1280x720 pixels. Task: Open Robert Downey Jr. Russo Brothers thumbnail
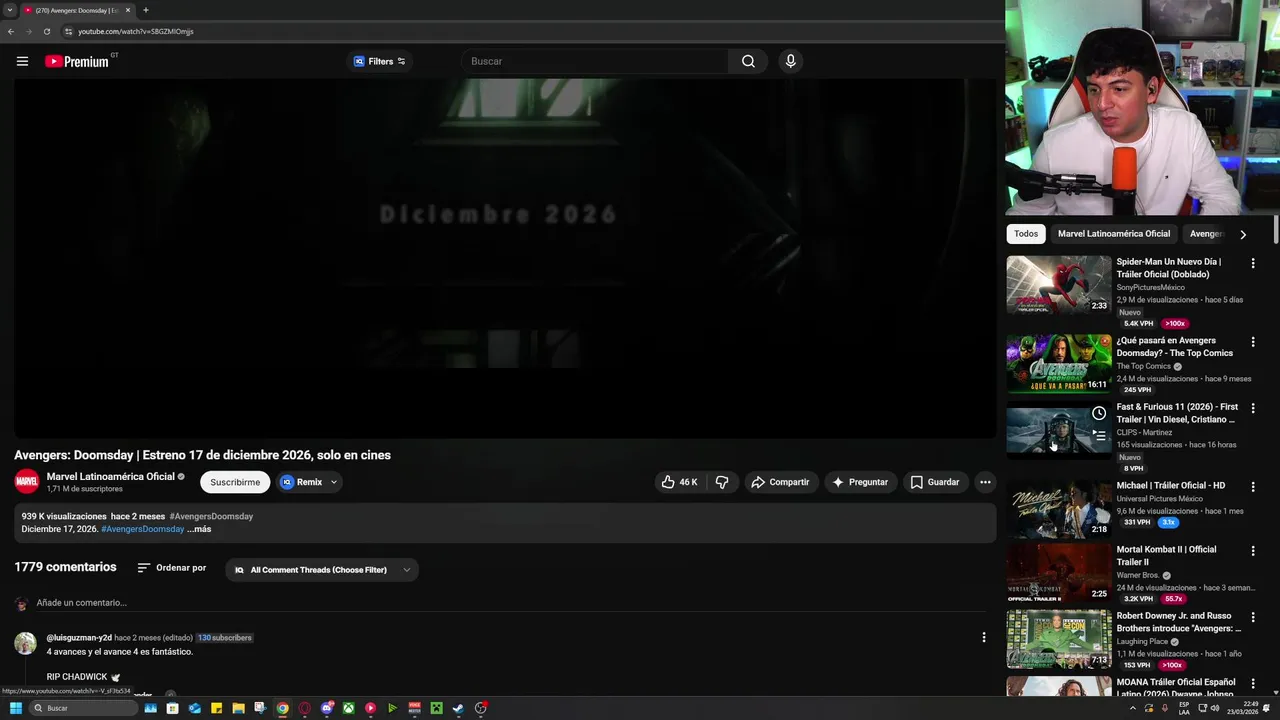(x=1059, y=639)
